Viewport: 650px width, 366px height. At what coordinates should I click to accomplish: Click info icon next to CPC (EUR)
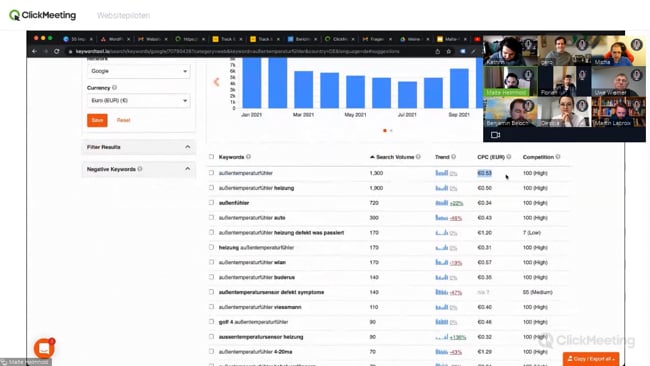pos(509,157)
